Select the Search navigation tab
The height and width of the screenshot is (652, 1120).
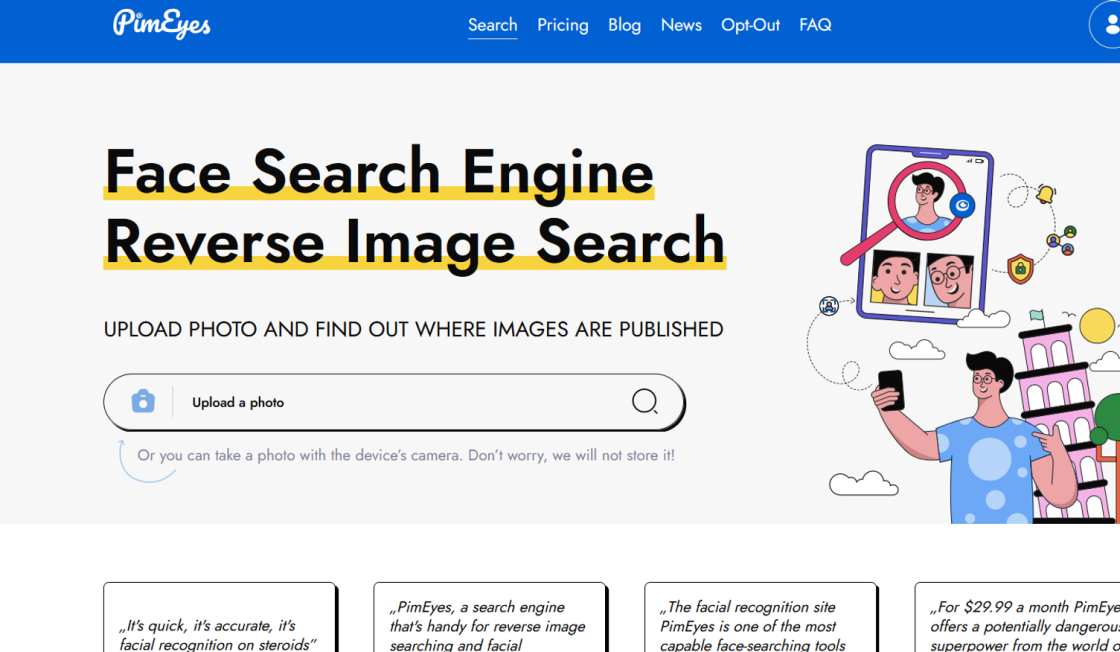tap(492, 25)
